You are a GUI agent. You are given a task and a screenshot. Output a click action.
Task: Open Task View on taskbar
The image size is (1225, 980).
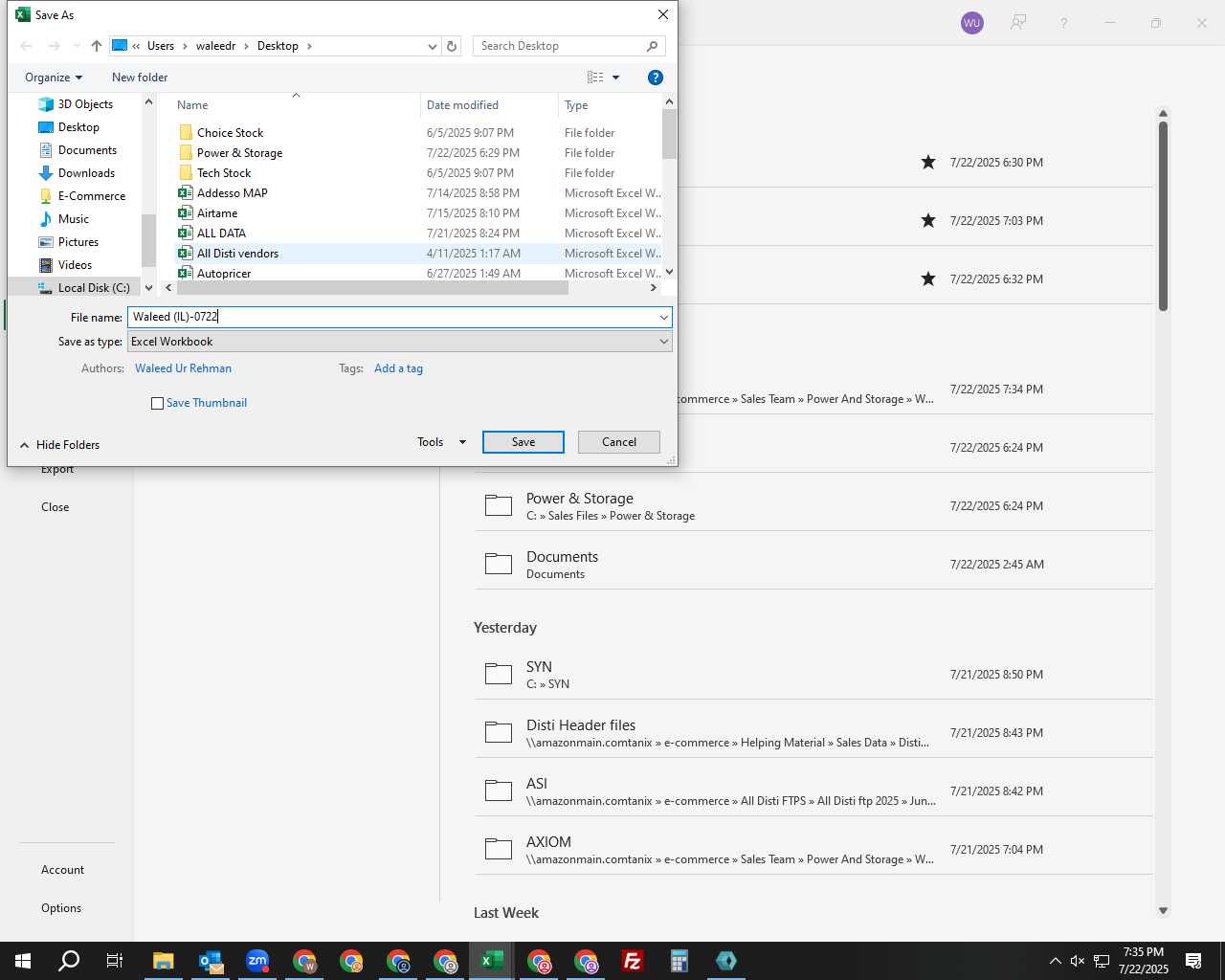[x=115, y=961]
